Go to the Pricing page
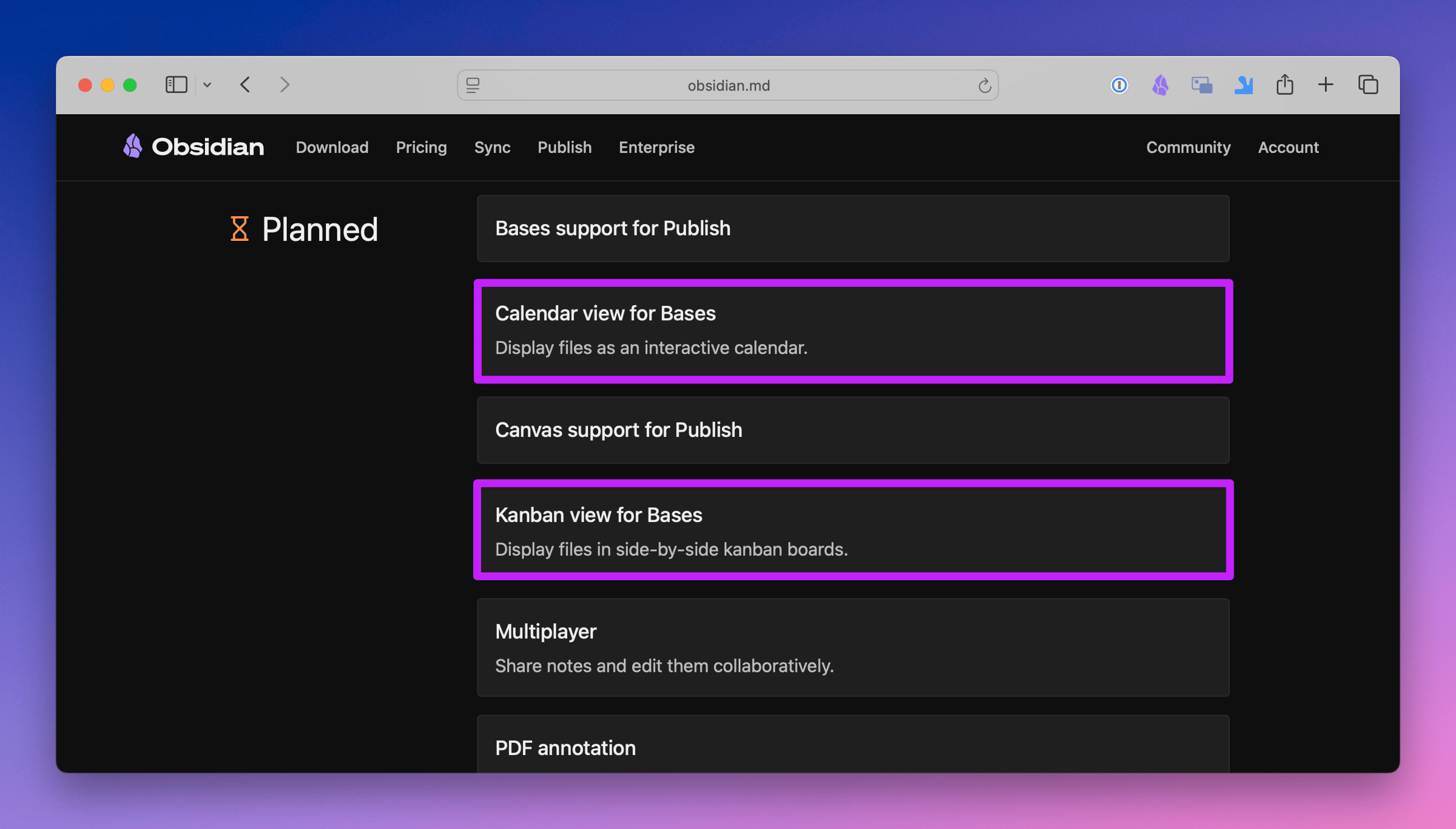Screen dimensions: 1456x829 pyautogui.click(x=421, y=147)
